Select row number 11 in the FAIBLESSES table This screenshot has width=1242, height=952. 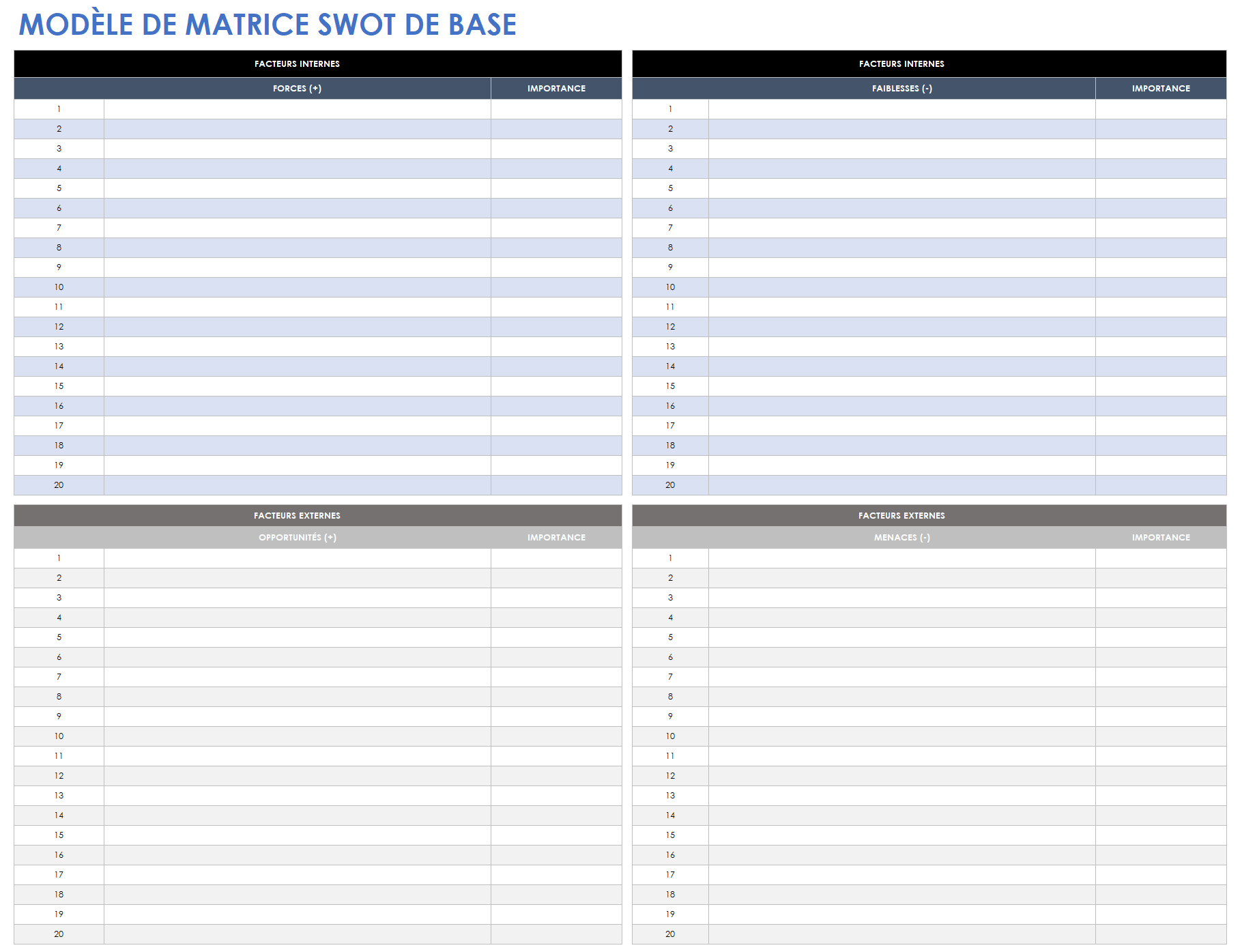(671, 307)
